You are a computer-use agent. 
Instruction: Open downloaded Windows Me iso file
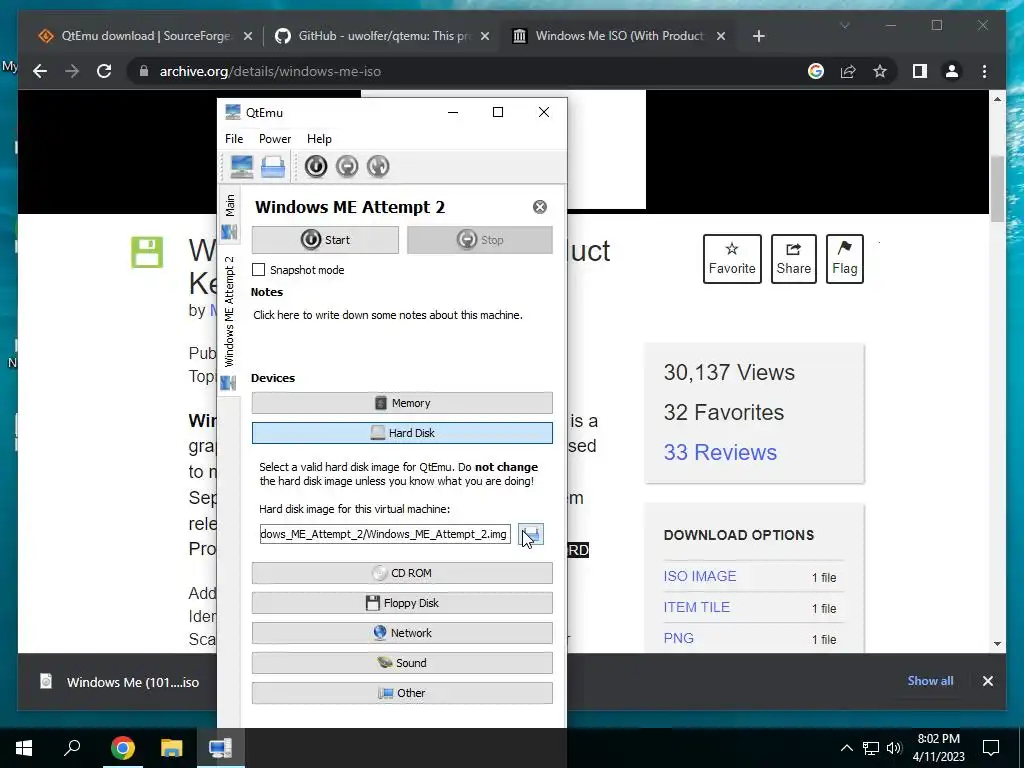click(121, 682)
